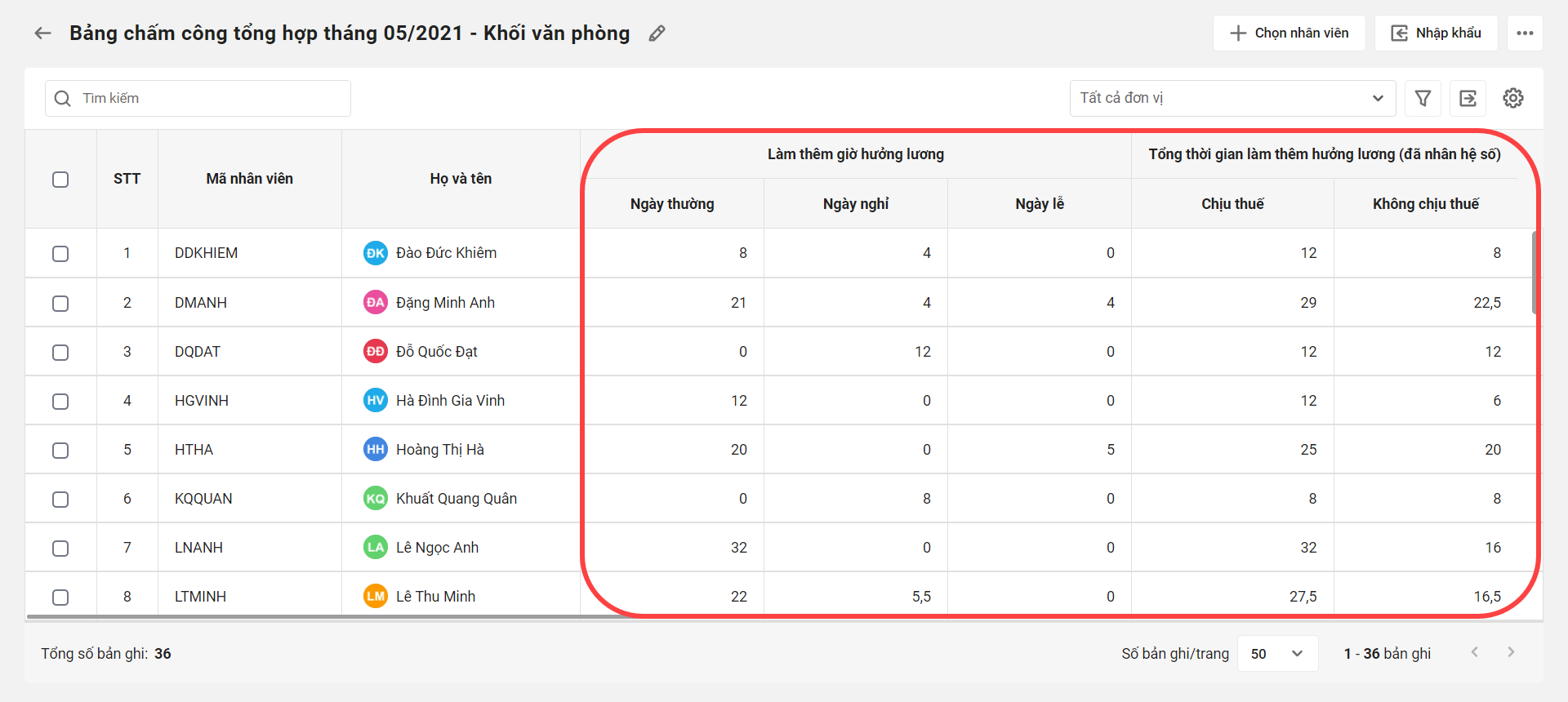Go back using the left arrow icon
This screenshot has height=702, width=1568.
click(42, 33)
